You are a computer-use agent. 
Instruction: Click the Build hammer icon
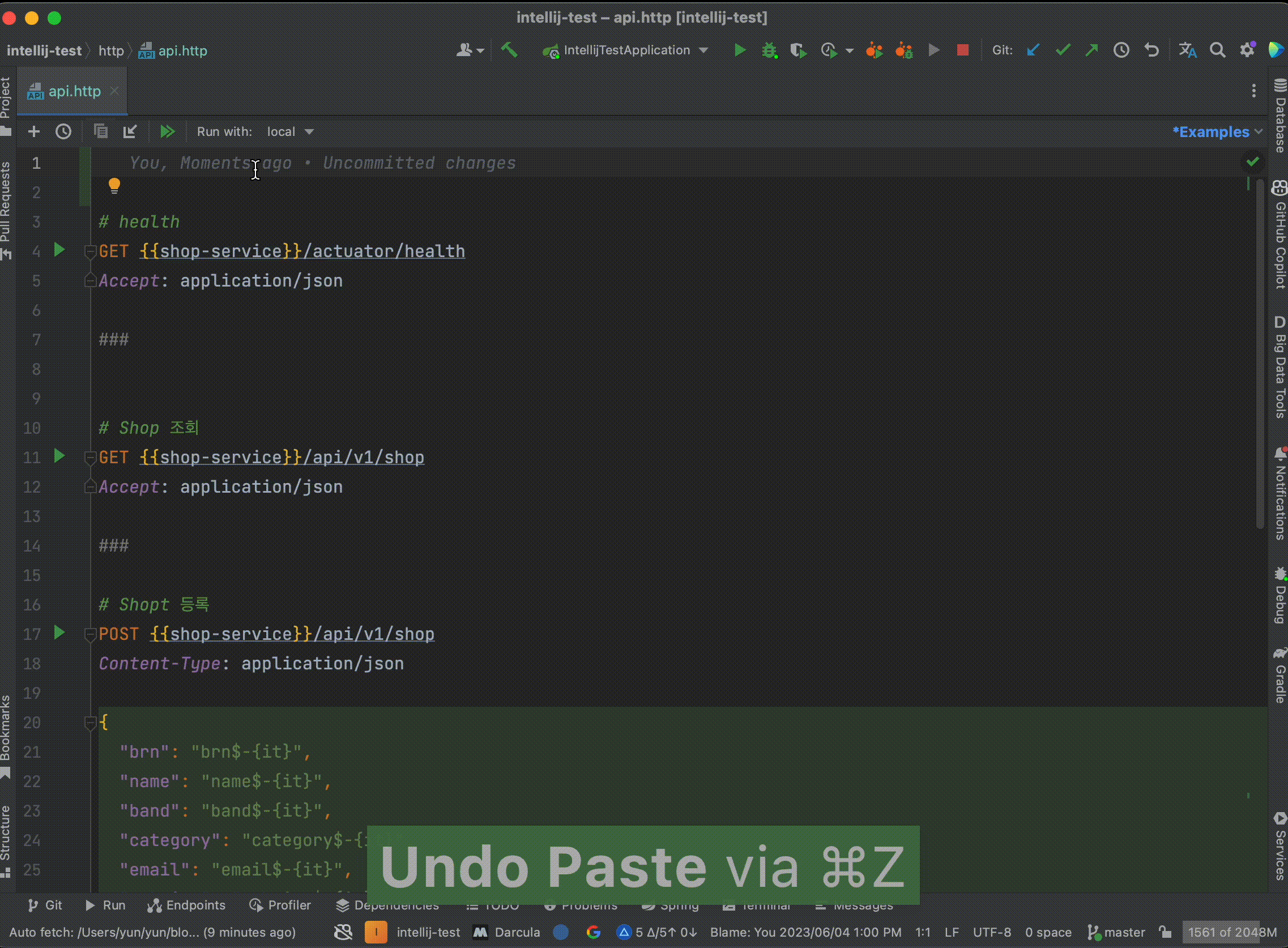click(509, 50)
